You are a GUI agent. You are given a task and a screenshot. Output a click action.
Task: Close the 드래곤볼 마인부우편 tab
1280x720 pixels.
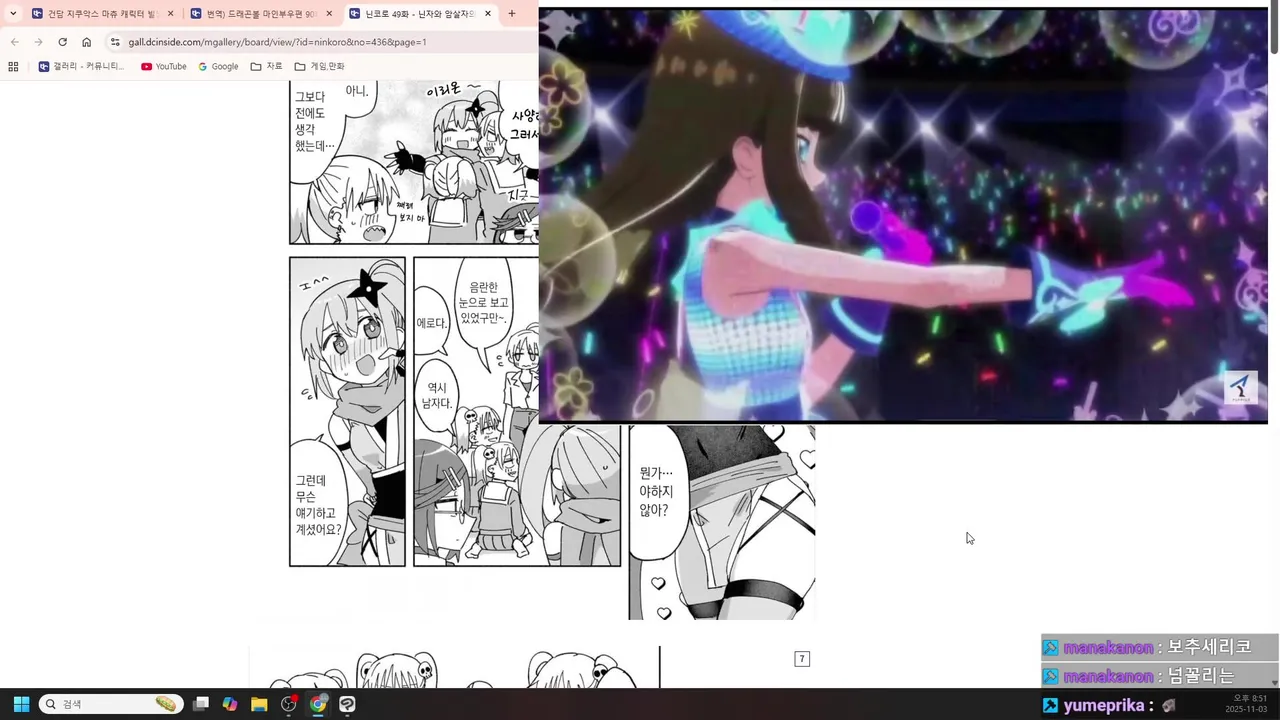point(329,14)
